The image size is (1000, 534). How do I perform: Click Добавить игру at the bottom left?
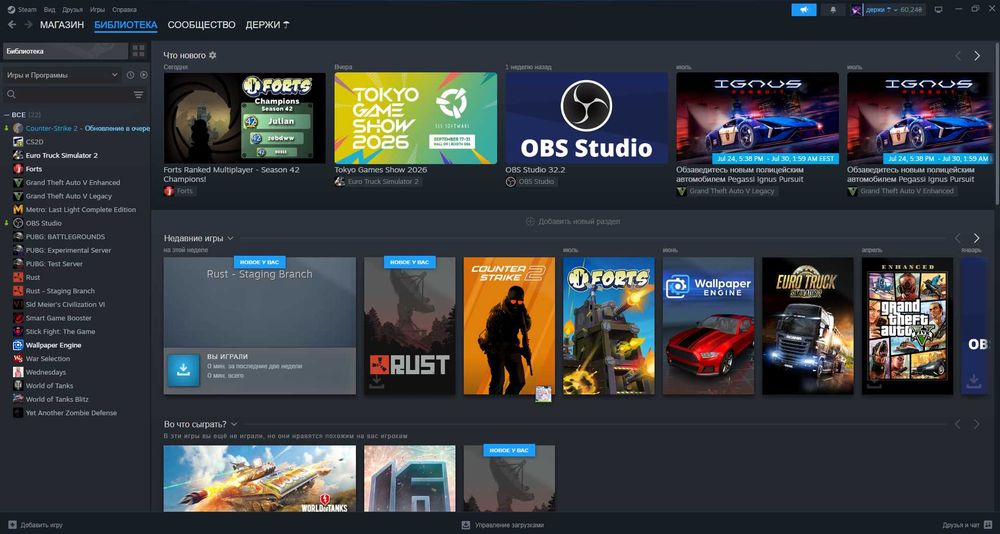(x=36, y=525)
